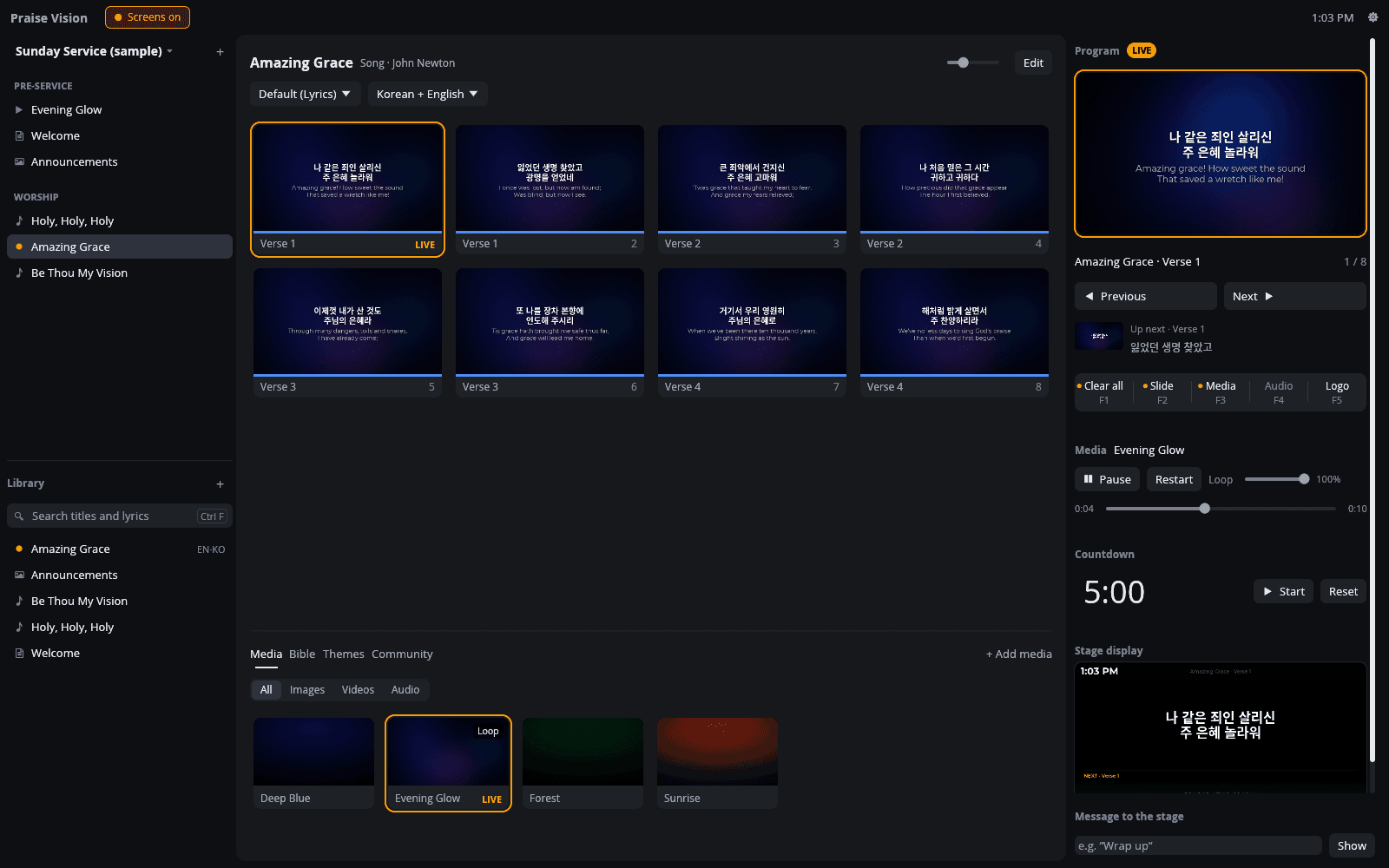1389x868 pixels.
Task: Click the Search titles and lyrics field
Action: pyautogui.click(x=120, y=516)
